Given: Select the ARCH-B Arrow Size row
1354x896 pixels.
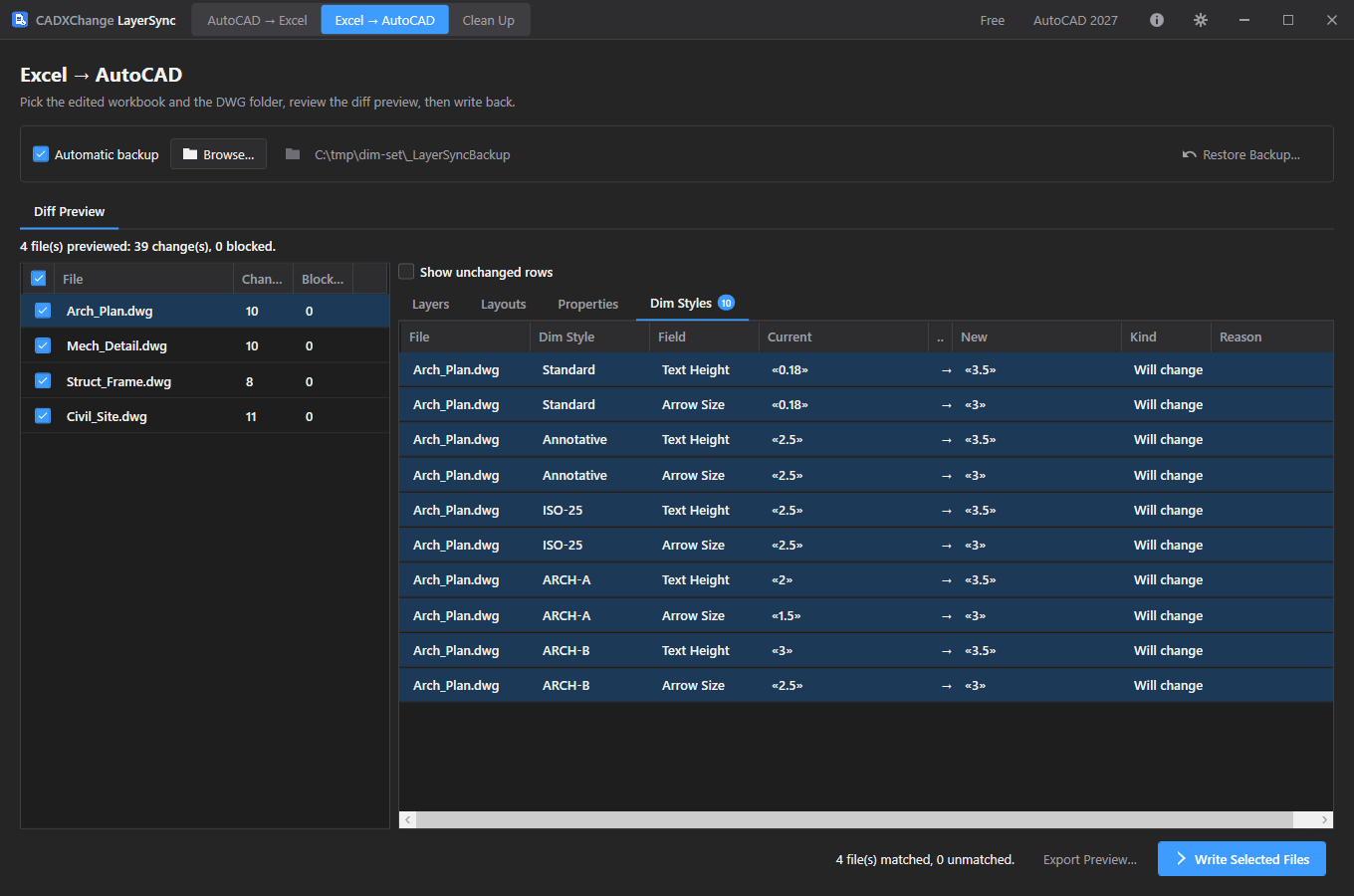Looking at the screenshot, I should tap(866, 685).
